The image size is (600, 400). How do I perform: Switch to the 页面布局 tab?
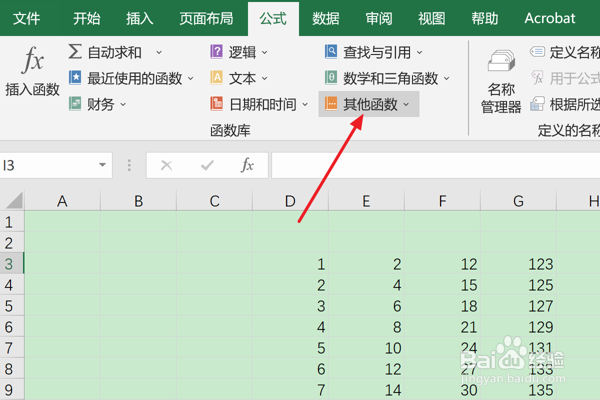[x=206, y=18]
